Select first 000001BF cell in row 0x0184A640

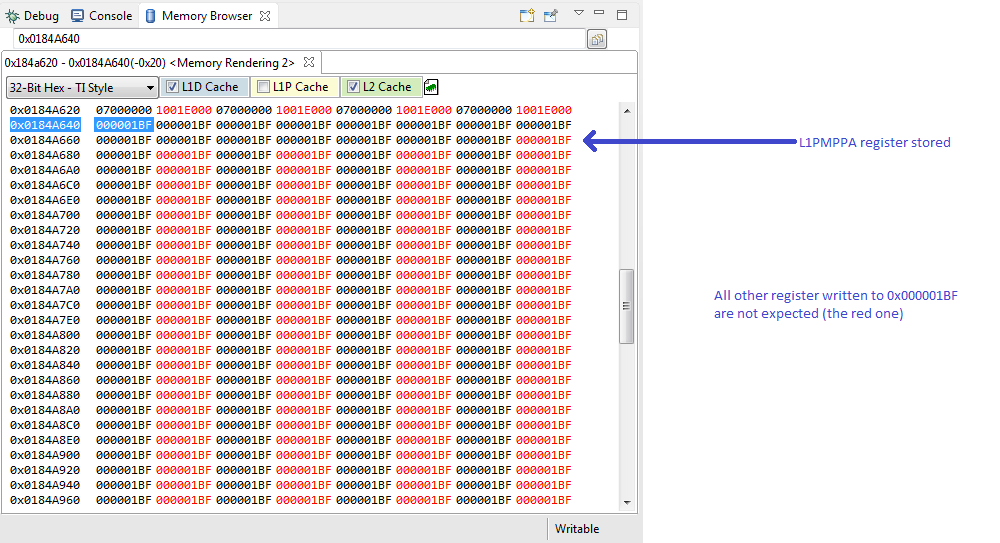124,125
